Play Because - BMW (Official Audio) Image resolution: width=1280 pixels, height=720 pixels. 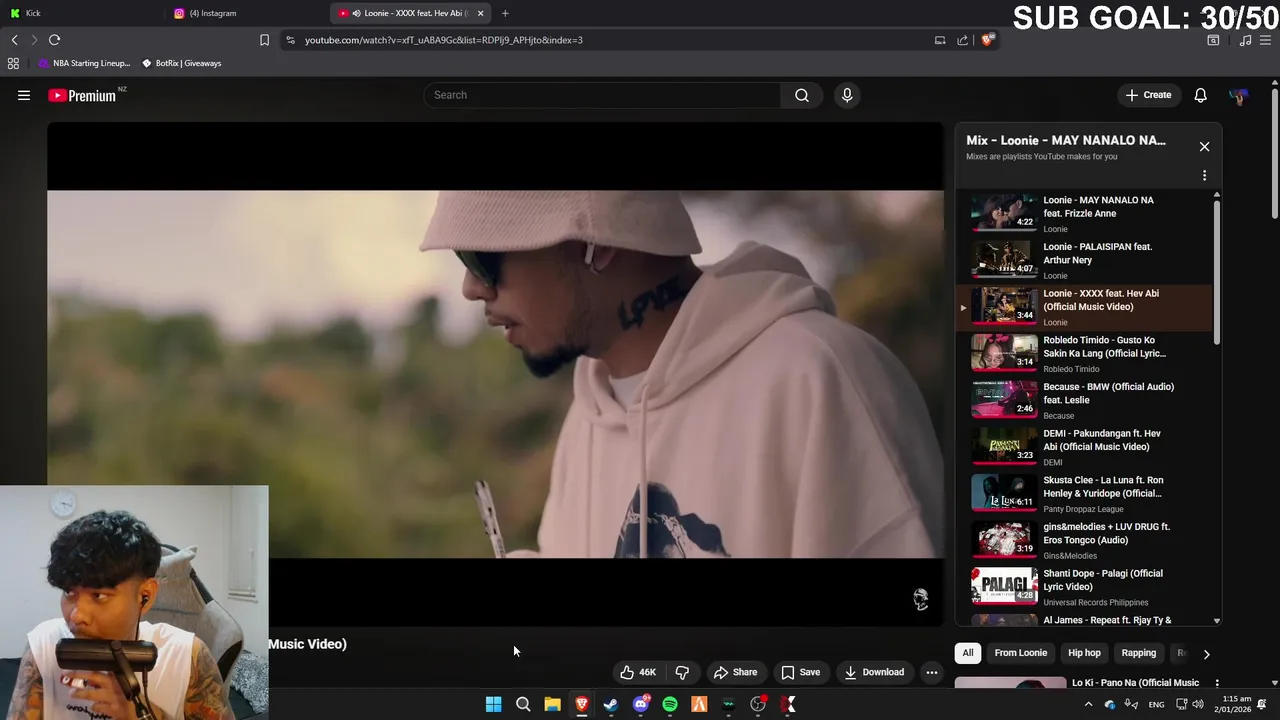[1084, 399]
